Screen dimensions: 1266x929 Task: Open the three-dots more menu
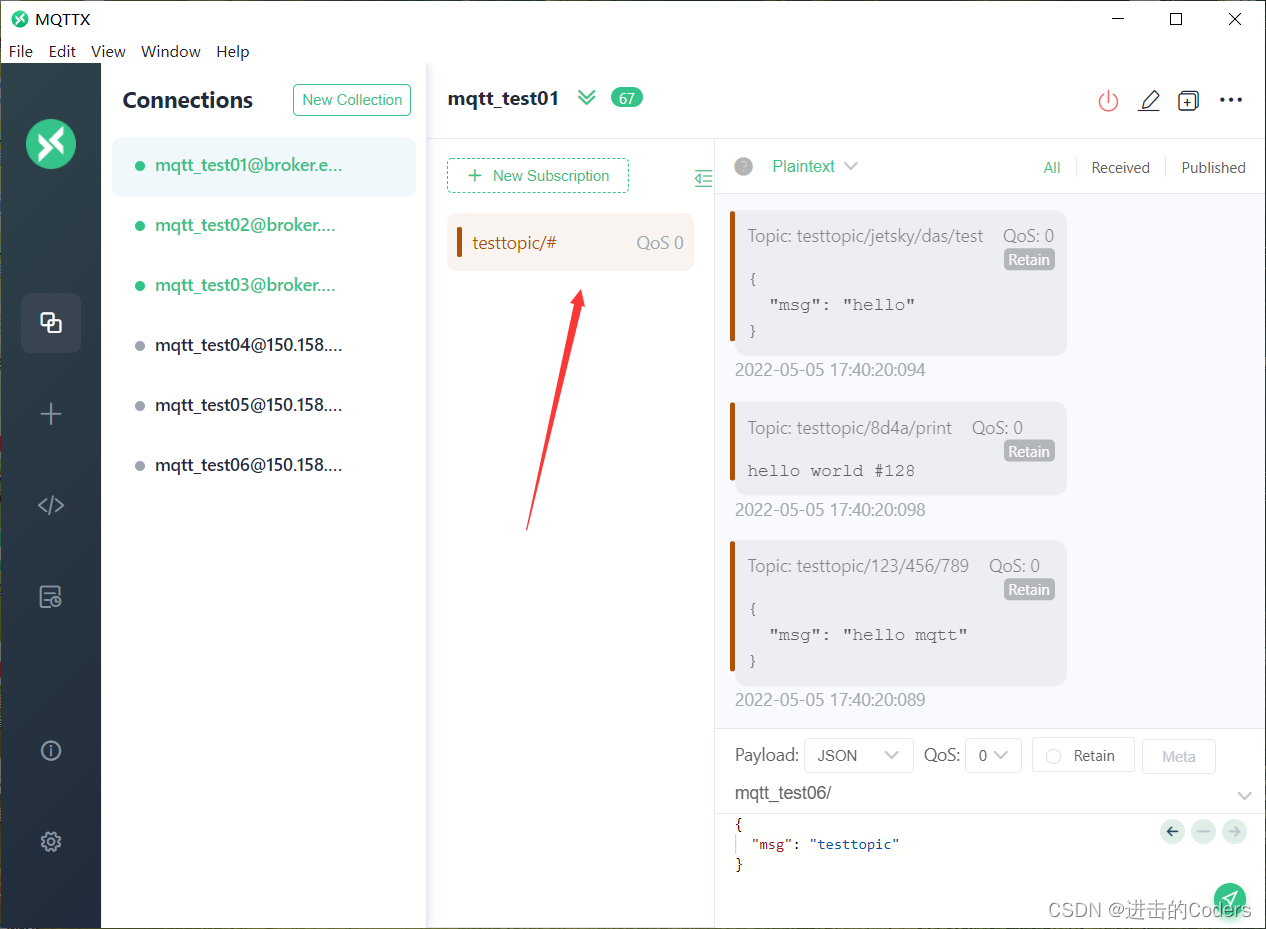(1231, 100)
